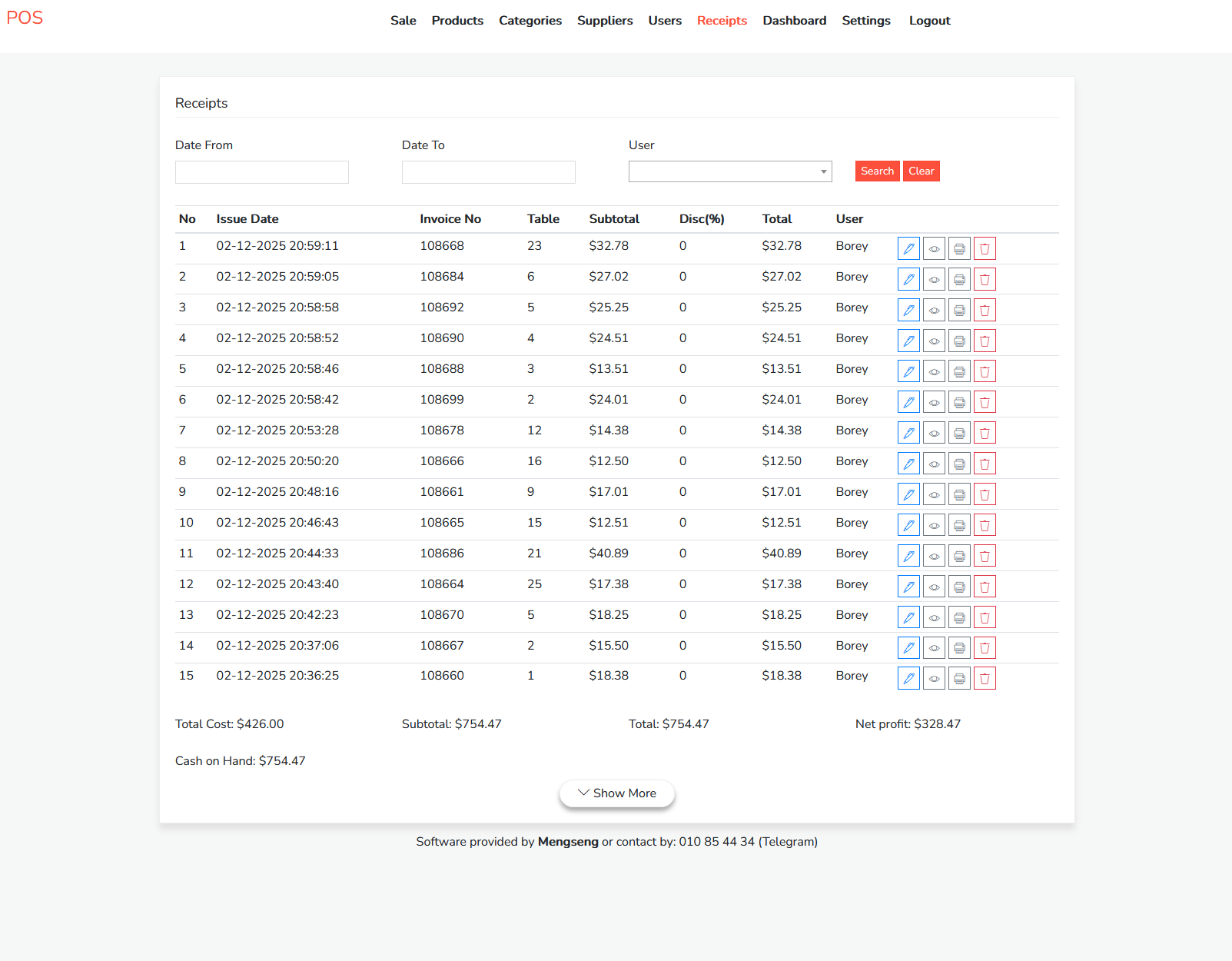Print receipt for invoice 108692
The width and height of the screenshot is (1232, 961).
[x=959, y=310]
